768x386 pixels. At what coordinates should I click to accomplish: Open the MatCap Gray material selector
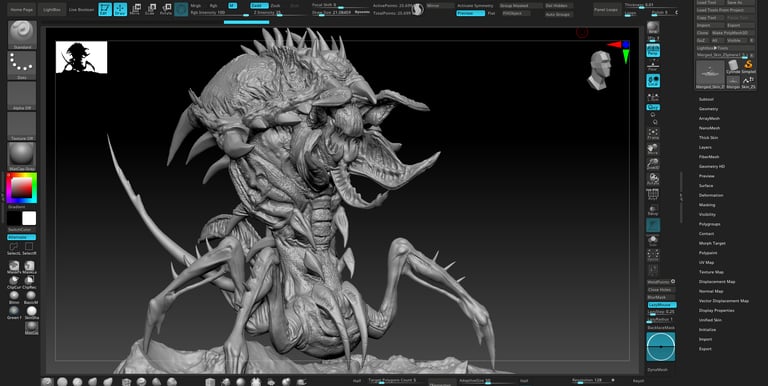click(22, 157)
